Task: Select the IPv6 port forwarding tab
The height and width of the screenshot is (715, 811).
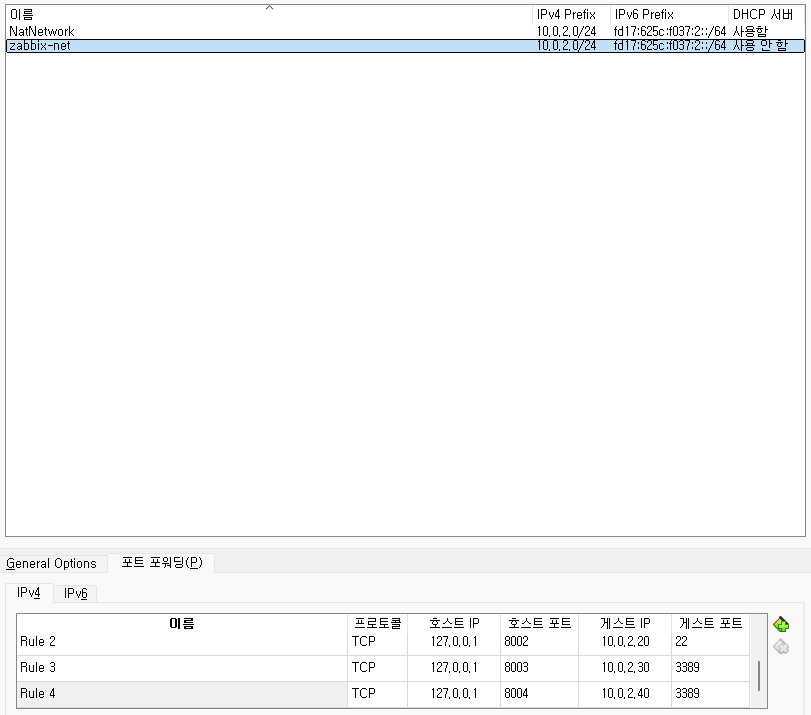Action: point(76,593)
